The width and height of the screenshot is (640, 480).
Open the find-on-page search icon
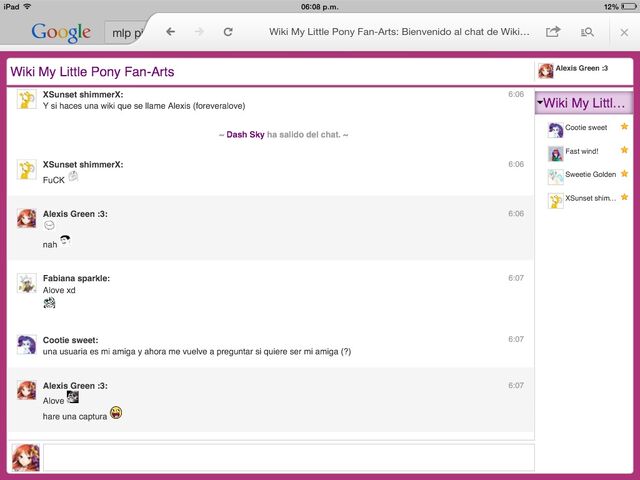(587, 32)
